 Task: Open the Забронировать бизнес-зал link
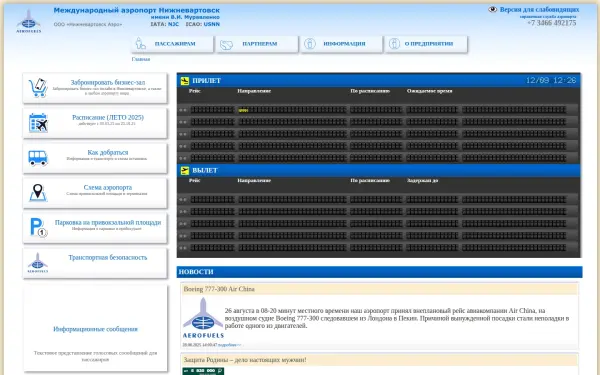(108, 82)
